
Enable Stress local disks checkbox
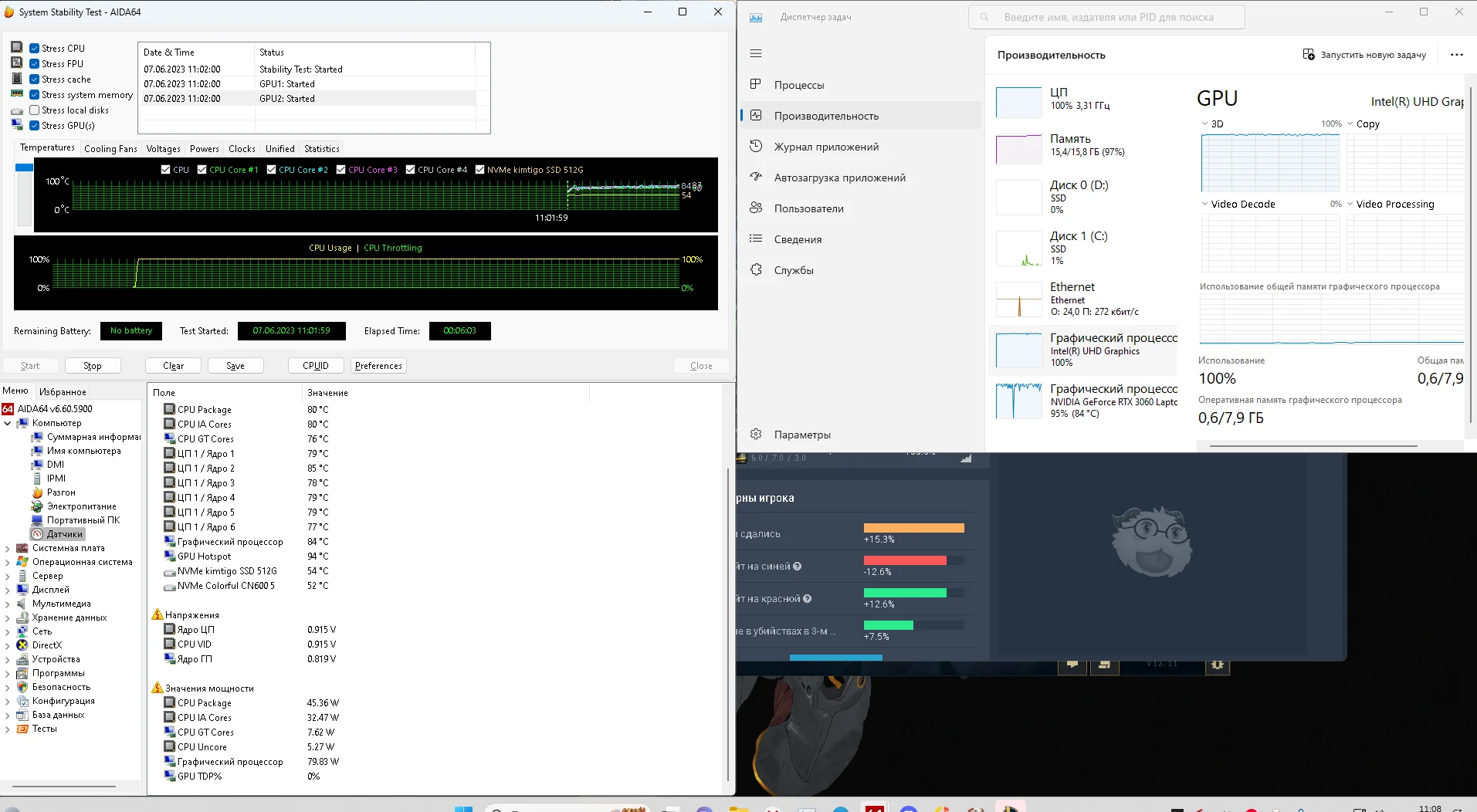pyautogui.click(x=35, y=110)
